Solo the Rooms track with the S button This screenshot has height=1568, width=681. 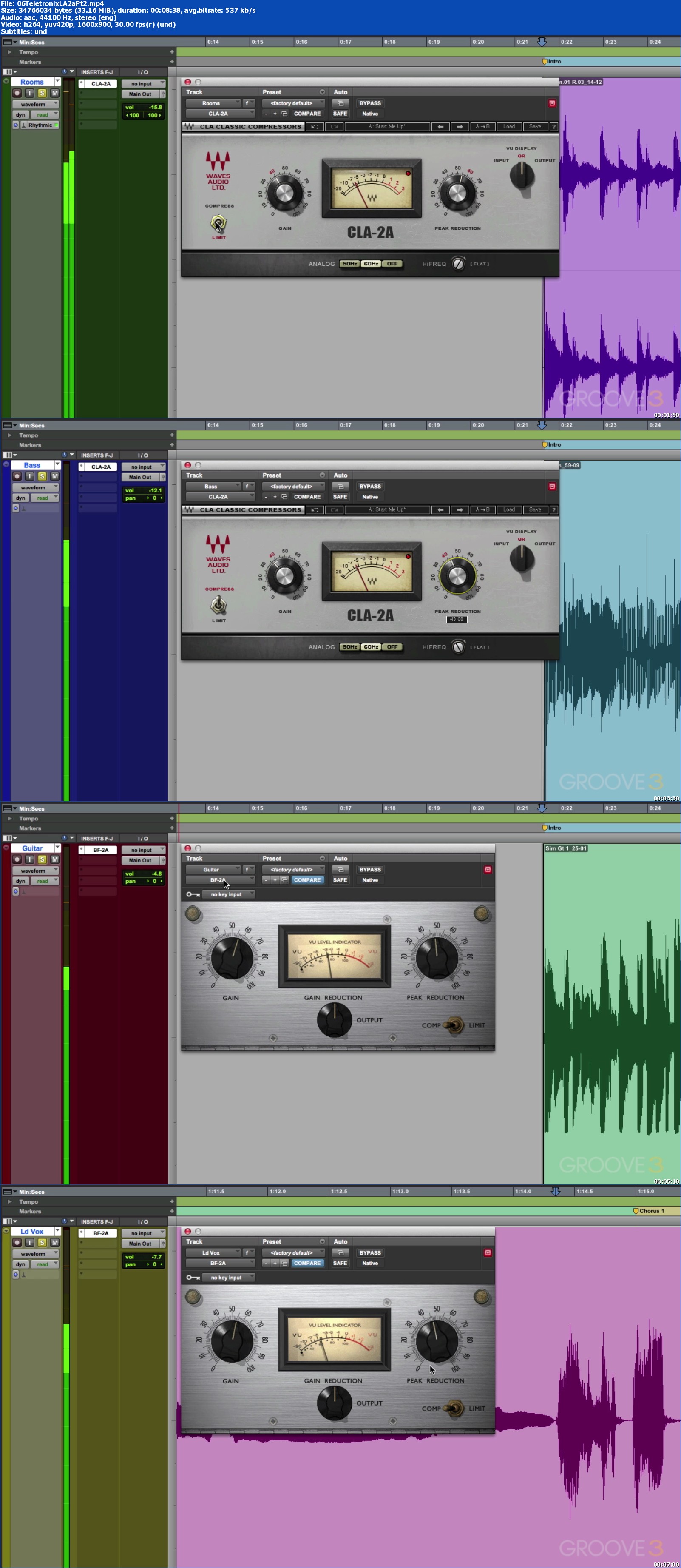[42, 93]
